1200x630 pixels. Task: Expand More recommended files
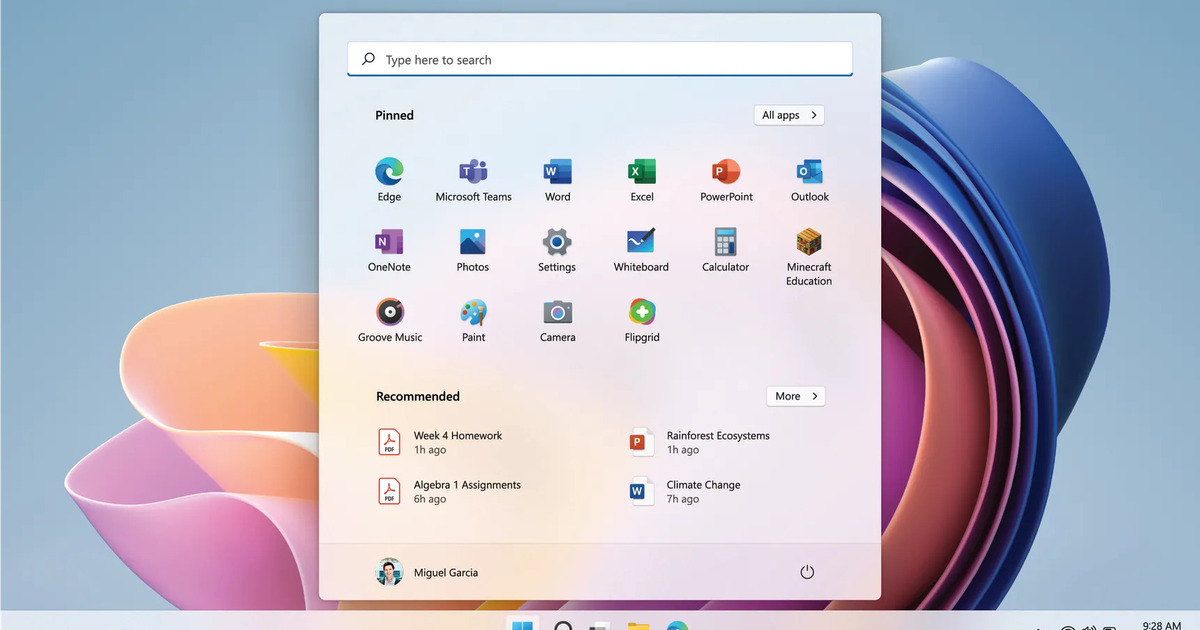[796, 396]
